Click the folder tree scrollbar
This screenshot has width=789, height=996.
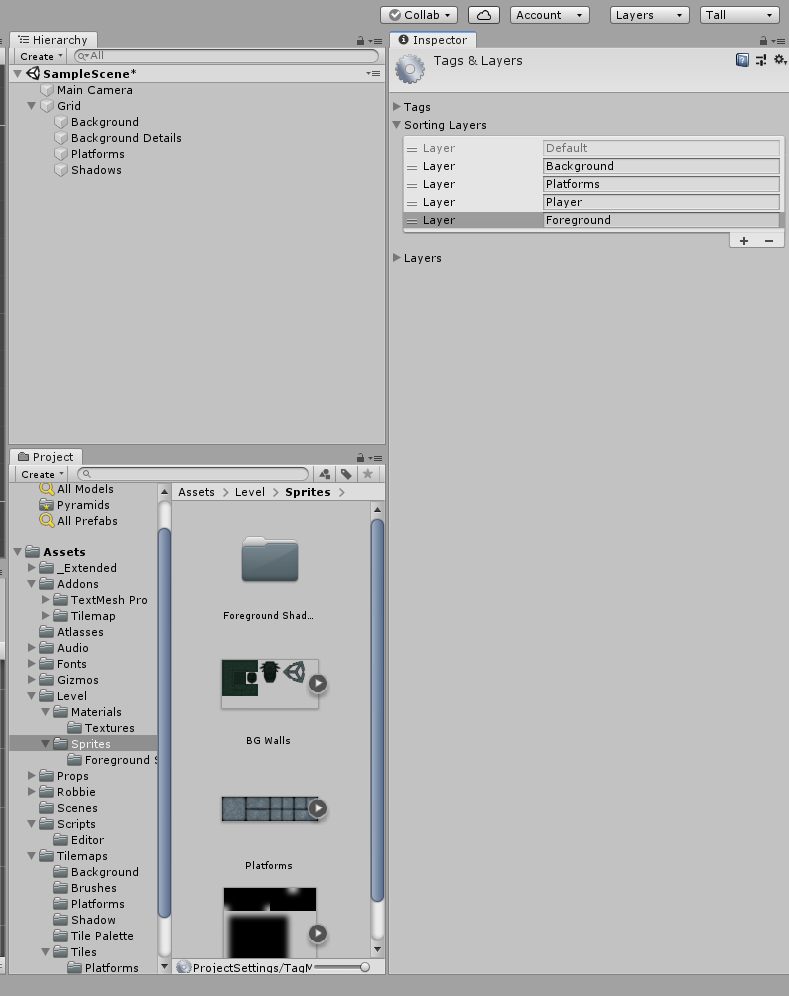164,723
